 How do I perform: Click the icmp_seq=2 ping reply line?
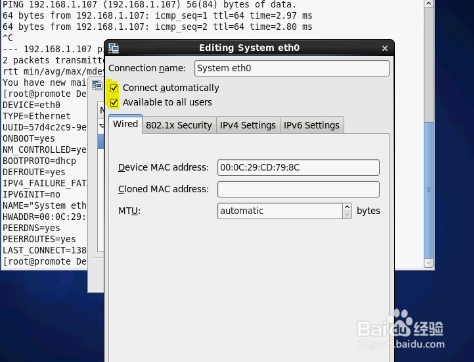click(x=157, y=27)
